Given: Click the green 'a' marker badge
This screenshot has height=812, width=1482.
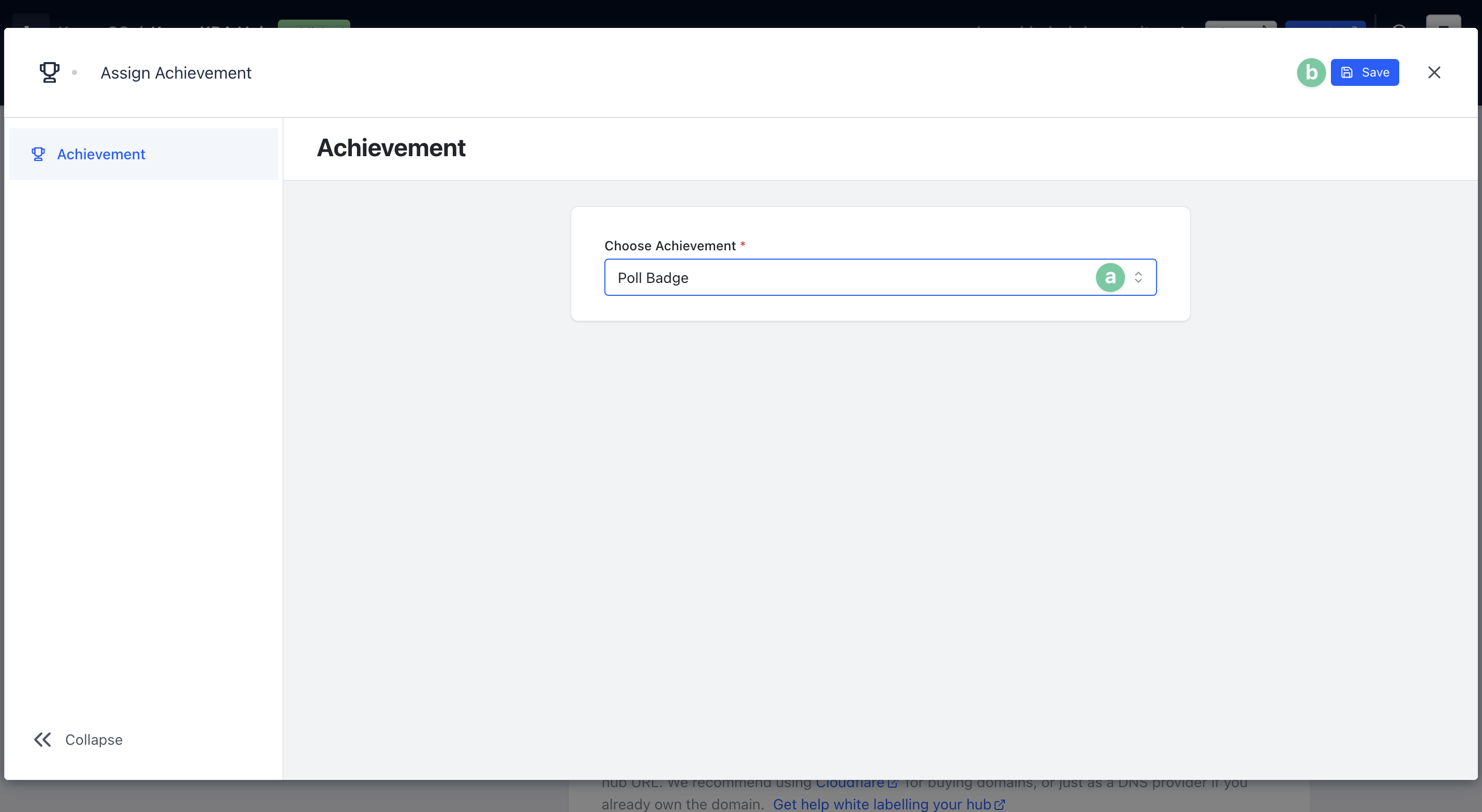Looking at the screenshot, I should click(x=1110, y=278).
